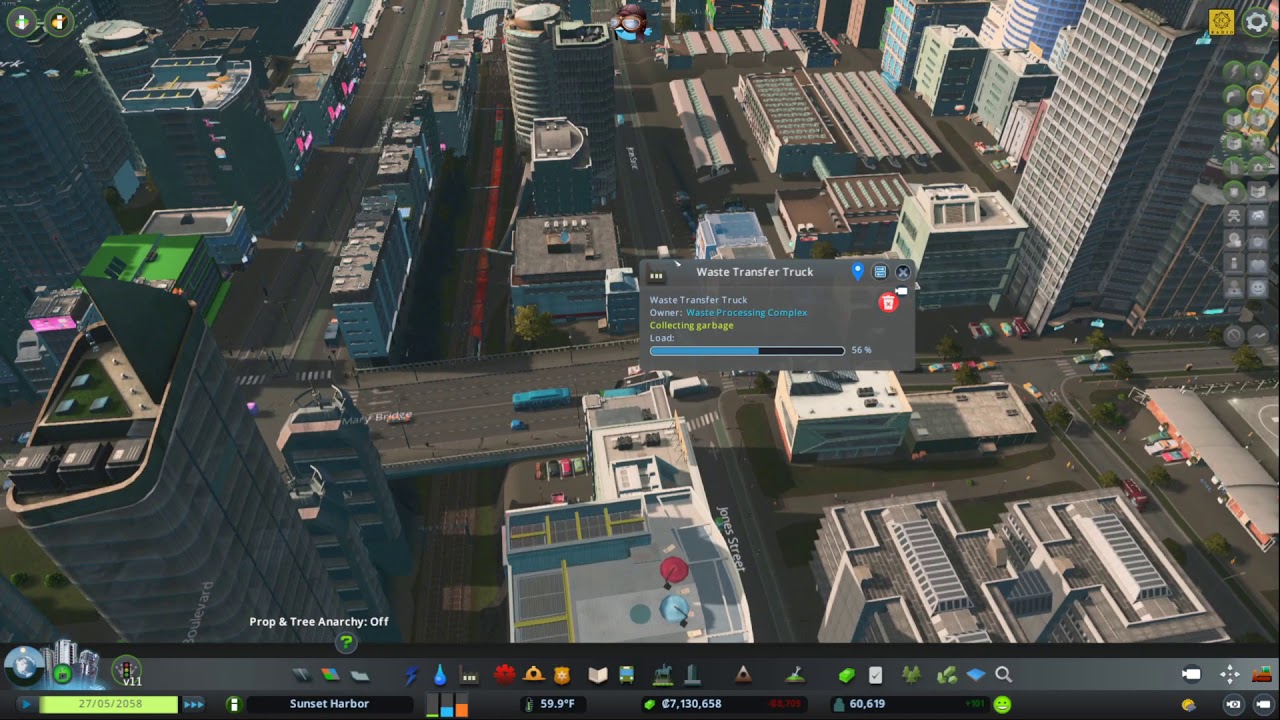Click the ₡7,130,658 money balance
This screenshot has height=720, width=1280.
[691, 704]
